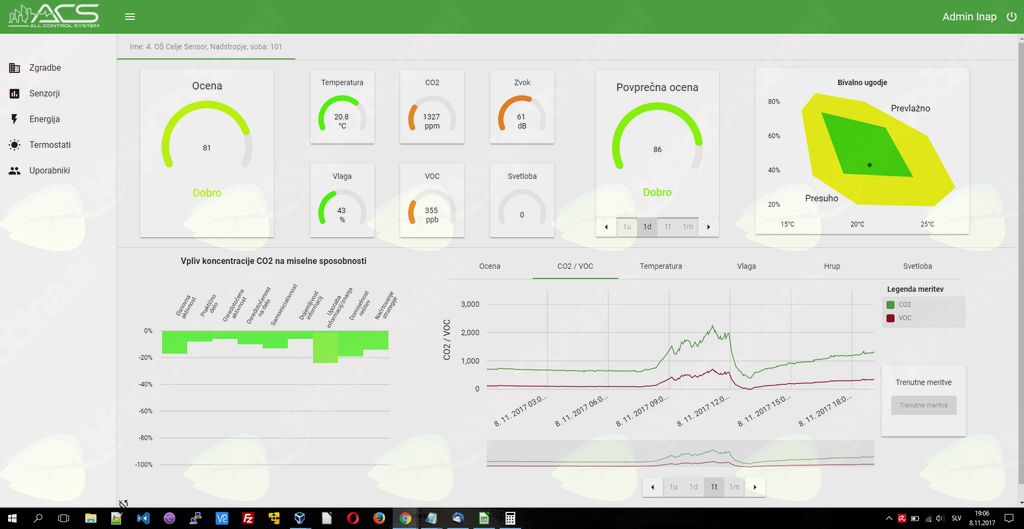The height and width of the screenshot is (529, 1024).
Task: Open Uporabniki in the sidebar
Action: pos(50,171)
